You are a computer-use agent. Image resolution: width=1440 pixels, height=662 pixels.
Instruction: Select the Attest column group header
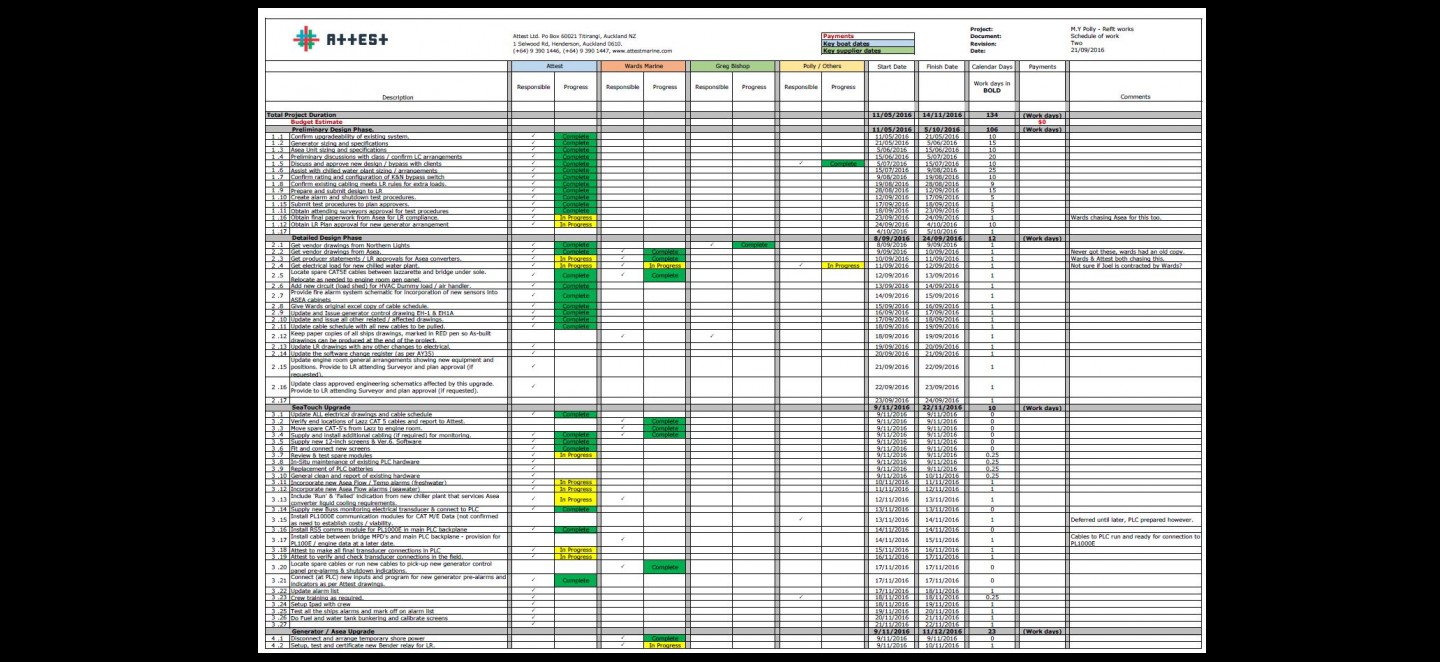coord(554,66)
